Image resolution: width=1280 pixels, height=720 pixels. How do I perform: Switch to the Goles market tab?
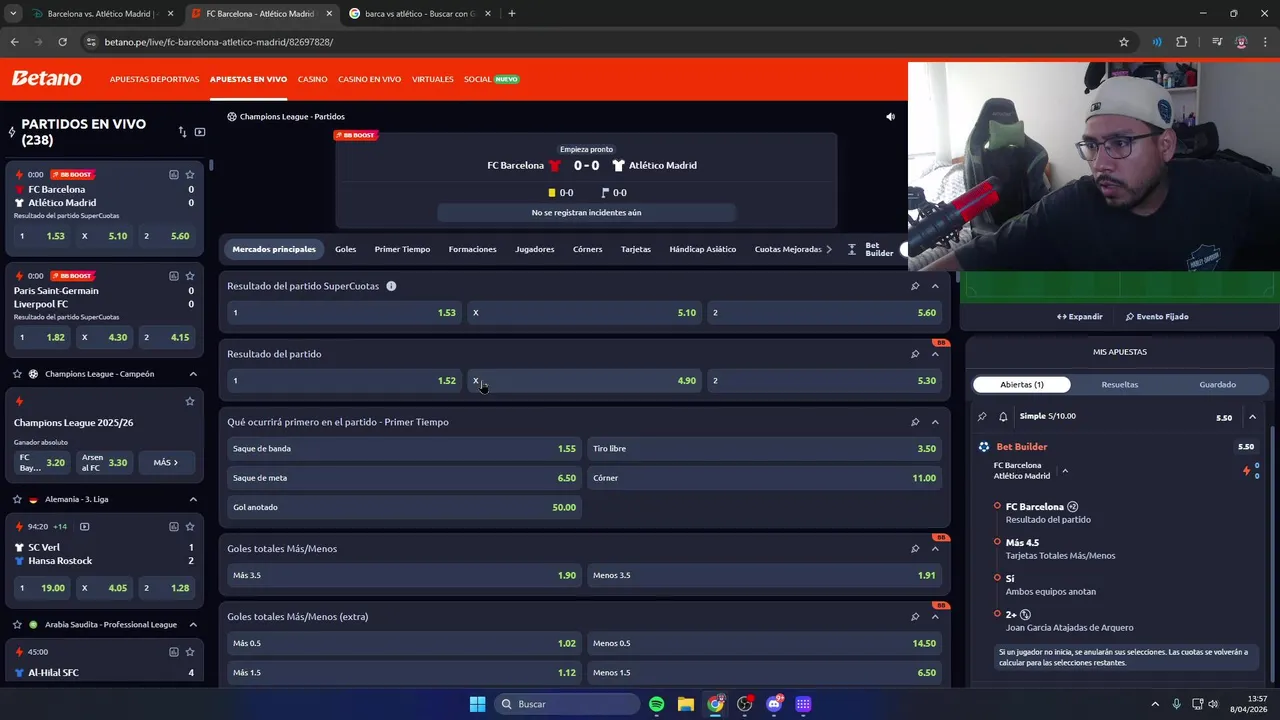[346, 249]
